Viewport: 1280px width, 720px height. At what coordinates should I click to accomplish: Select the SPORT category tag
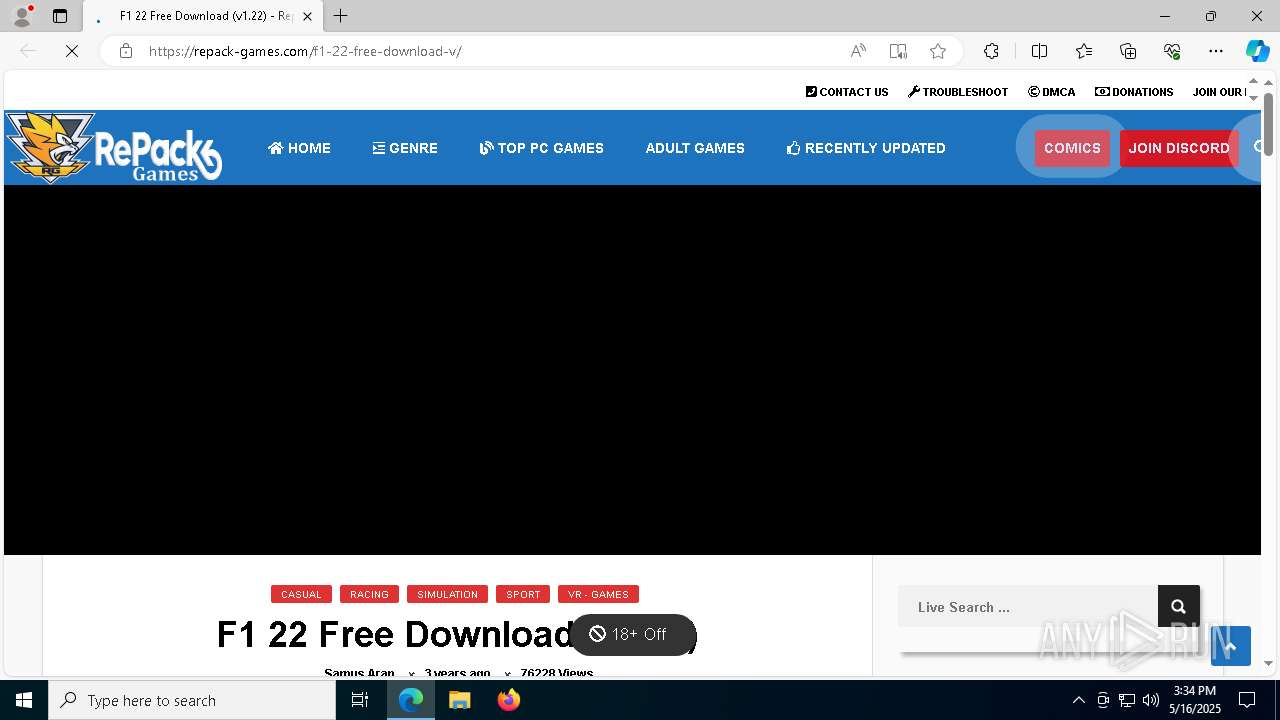tap(523, 594)
